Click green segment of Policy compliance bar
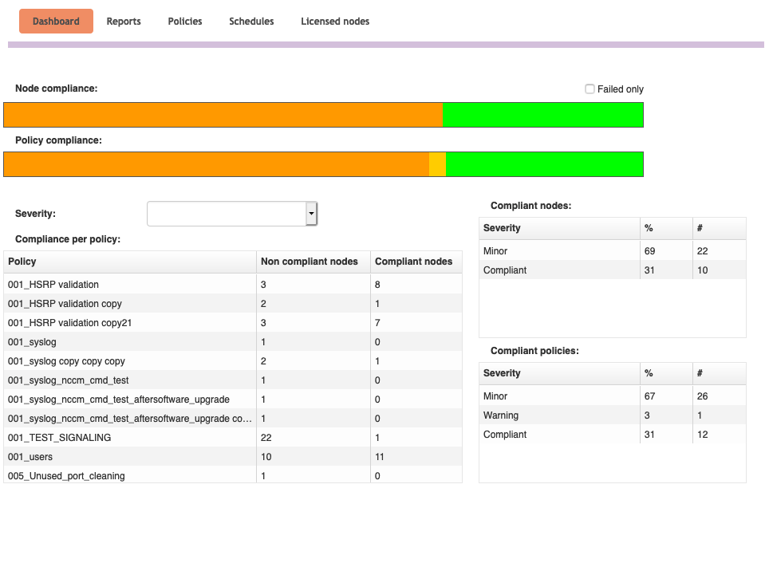 (x=544, y=164)
